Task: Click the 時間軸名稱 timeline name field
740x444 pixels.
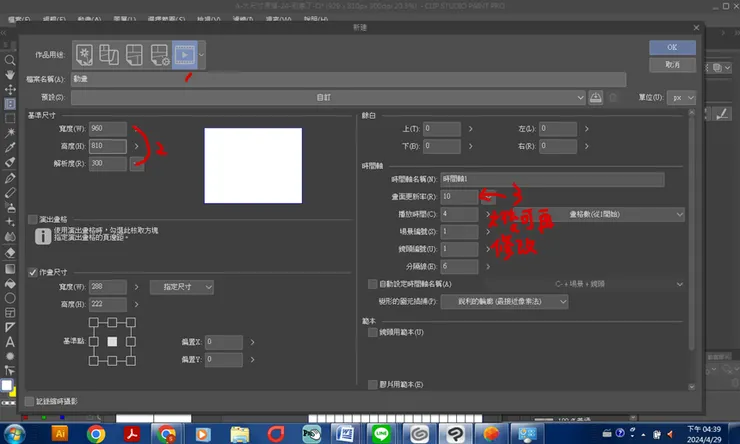Action: 552,179
